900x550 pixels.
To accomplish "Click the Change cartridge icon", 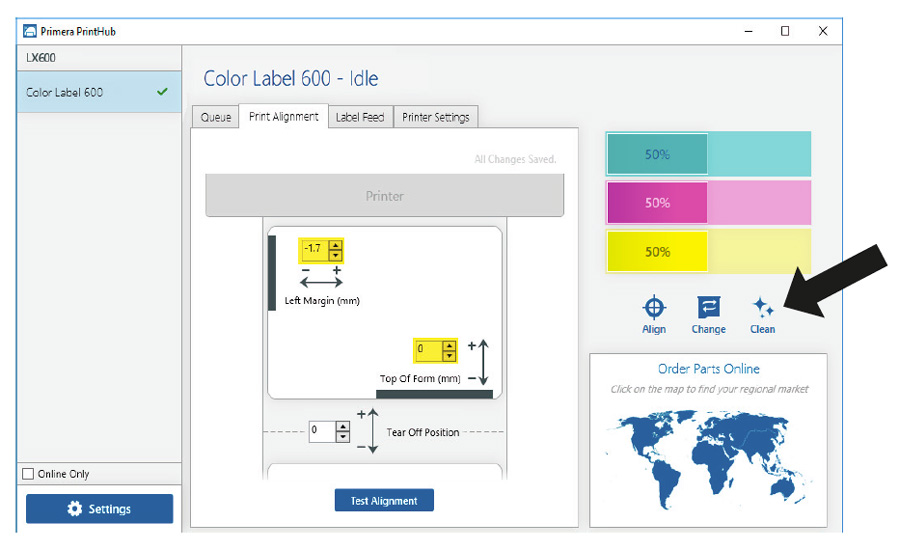I will 708,307.
